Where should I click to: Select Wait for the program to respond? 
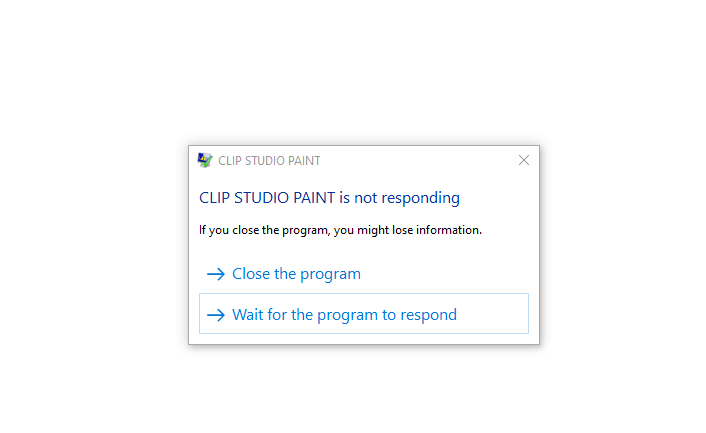[x=344, y=315]
